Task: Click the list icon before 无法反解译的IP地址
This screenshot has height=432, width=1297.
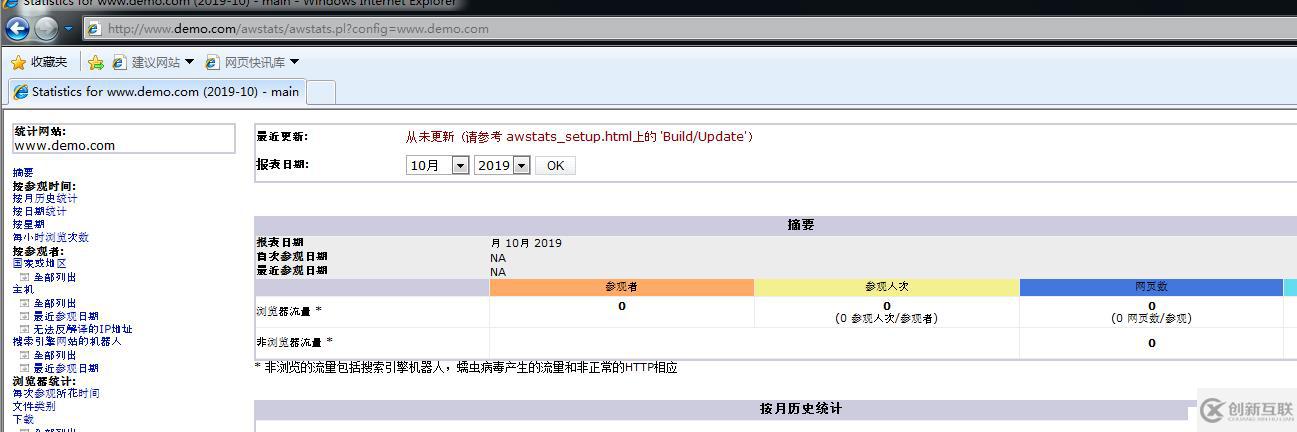Action: [25, 329]
